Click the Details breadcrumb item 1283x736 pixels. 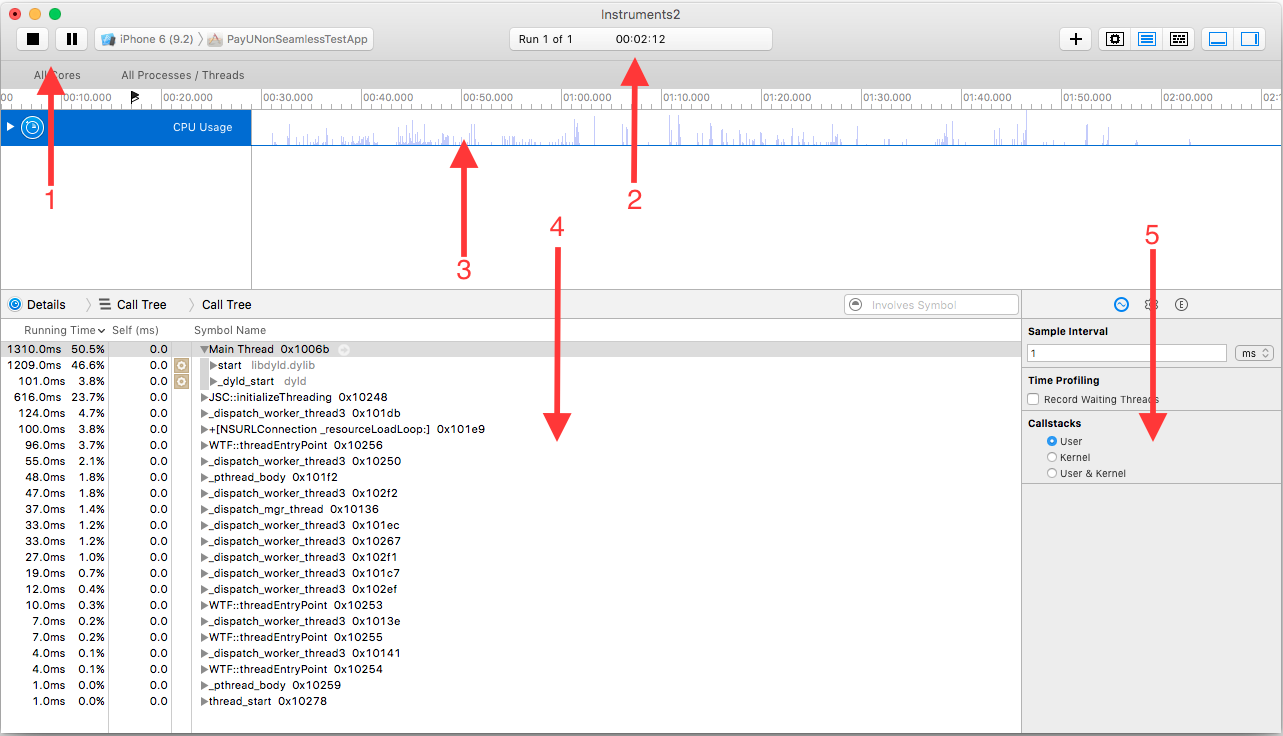point(46,304)
